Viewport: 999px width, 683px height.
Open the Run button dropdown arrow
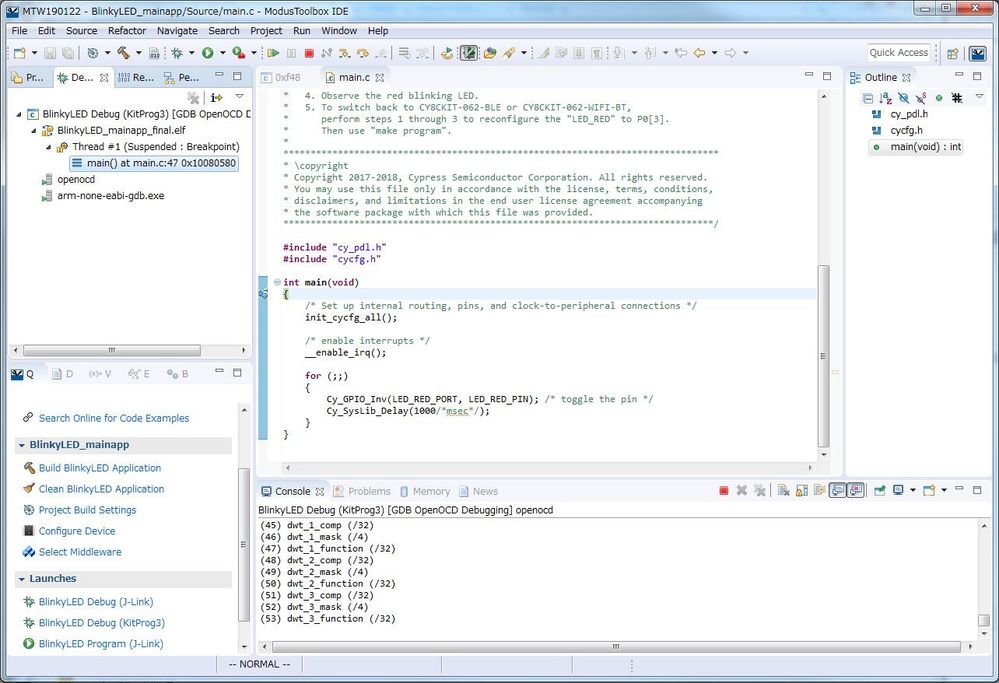click(x=222, y=51)
